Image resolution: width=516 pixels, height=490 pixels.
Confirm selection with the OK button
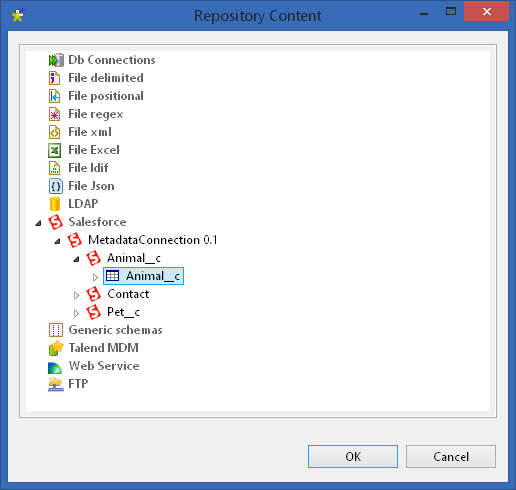pyautogui.click(x=353, y=456)
